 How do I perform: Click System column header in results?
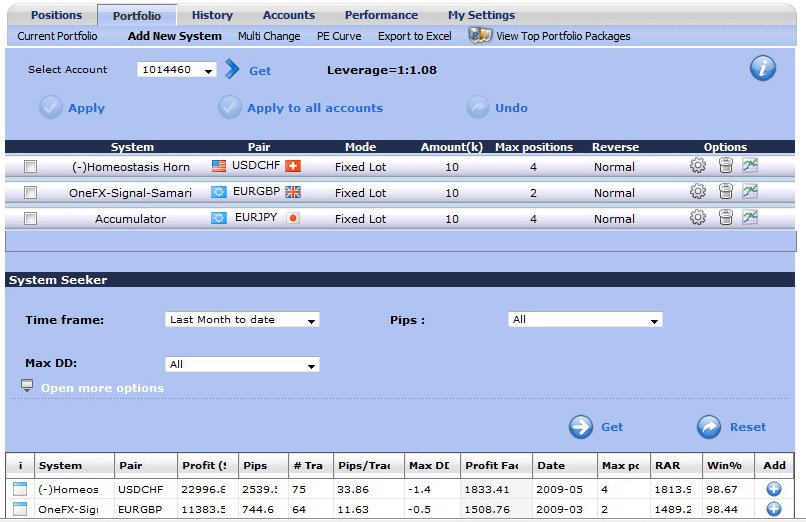[75, 465]
